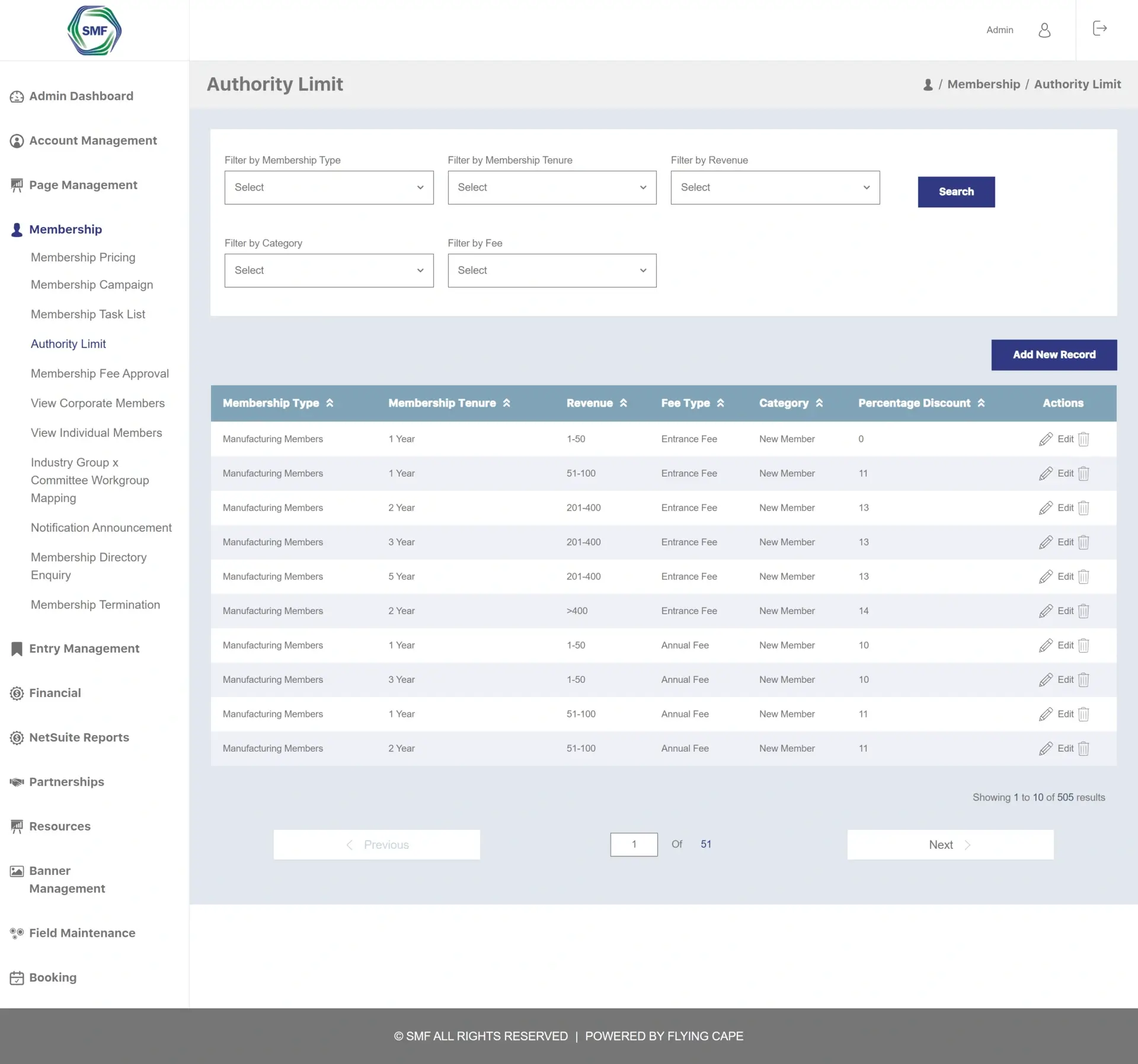Click the logout icon in the top bar

(1099, 28)
